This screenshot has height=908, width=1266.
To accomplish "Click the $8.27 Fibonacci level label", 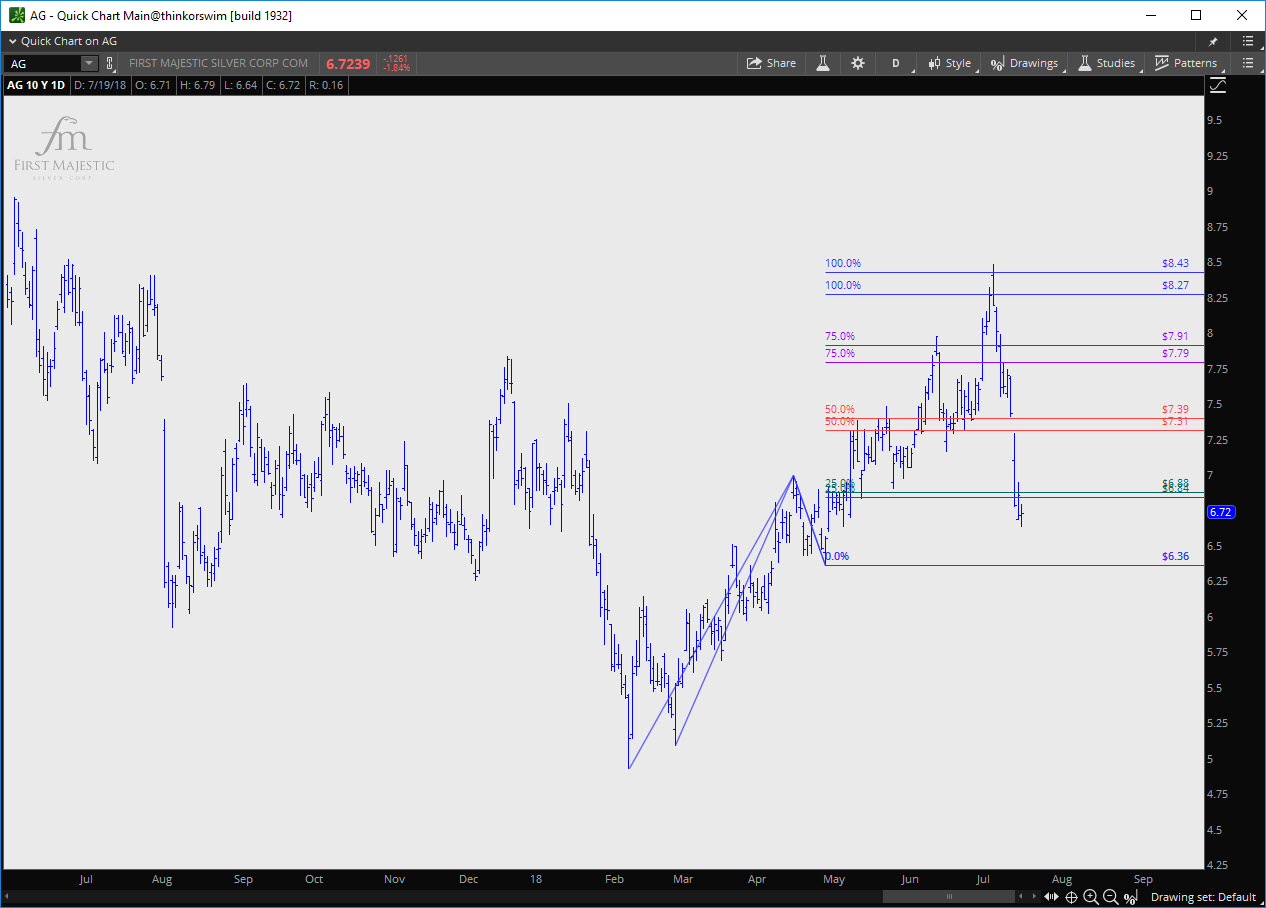I will (1175, 285).
